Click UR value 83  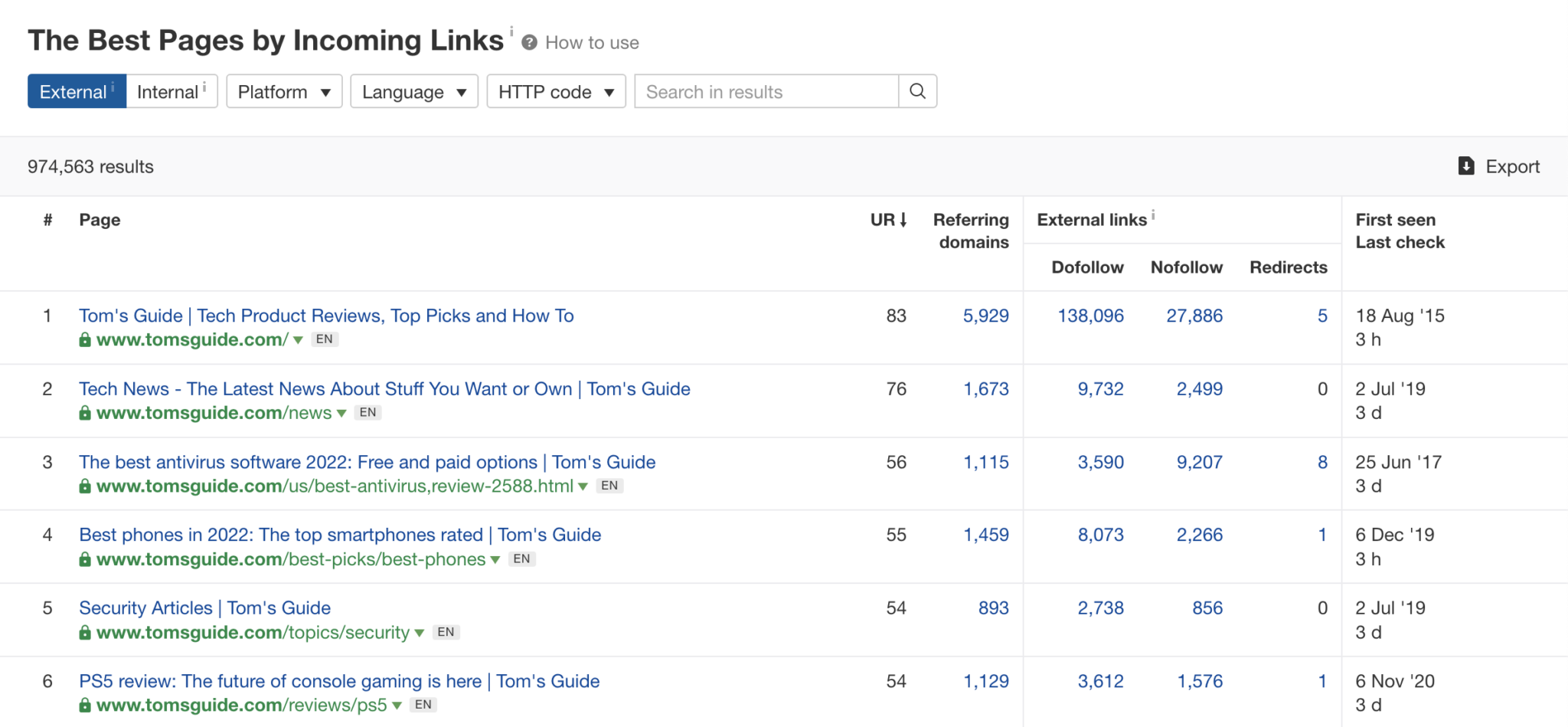coord(896,316)
